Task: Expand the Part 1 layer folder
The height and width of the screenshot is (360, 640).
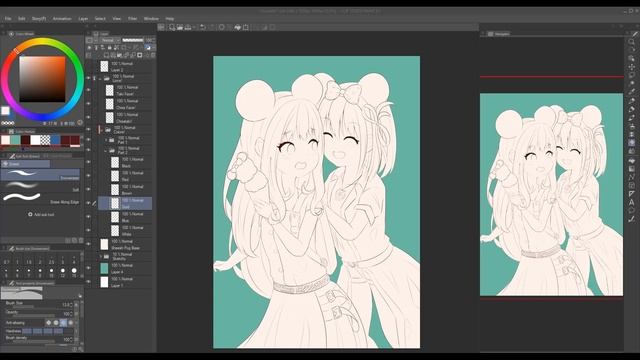Action: 106,140
